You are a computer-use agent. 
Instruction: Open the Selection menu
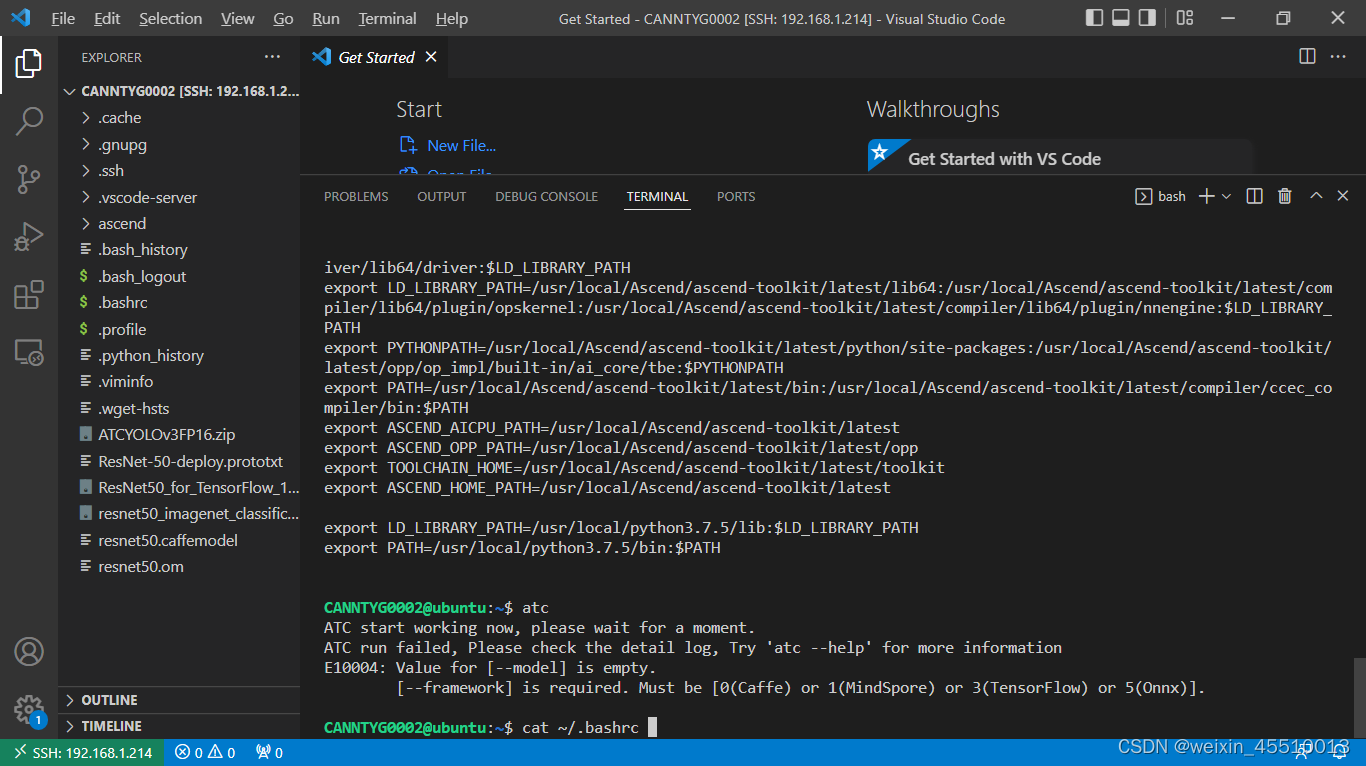tap(170, 18)
